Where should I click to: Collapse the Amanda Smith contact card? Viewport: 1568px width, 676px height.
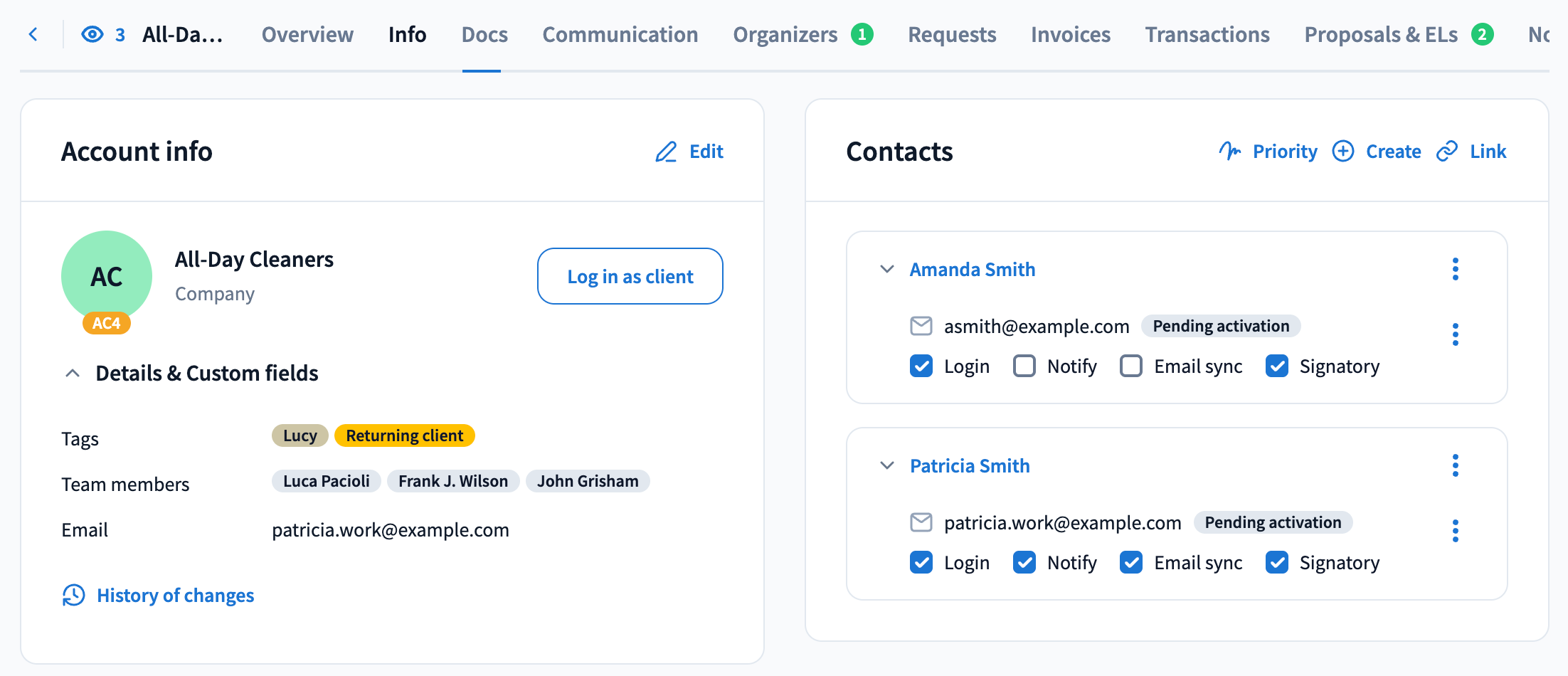[x=887, y=269]
